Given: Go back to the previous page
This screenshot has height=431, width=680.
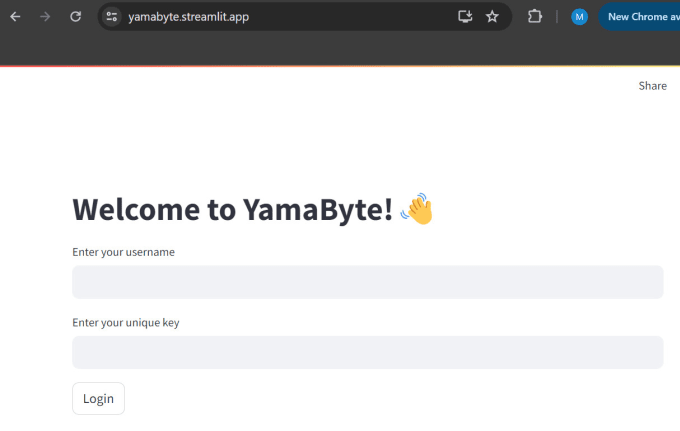Looking at the screenshot, I should (x=15, y=17).
